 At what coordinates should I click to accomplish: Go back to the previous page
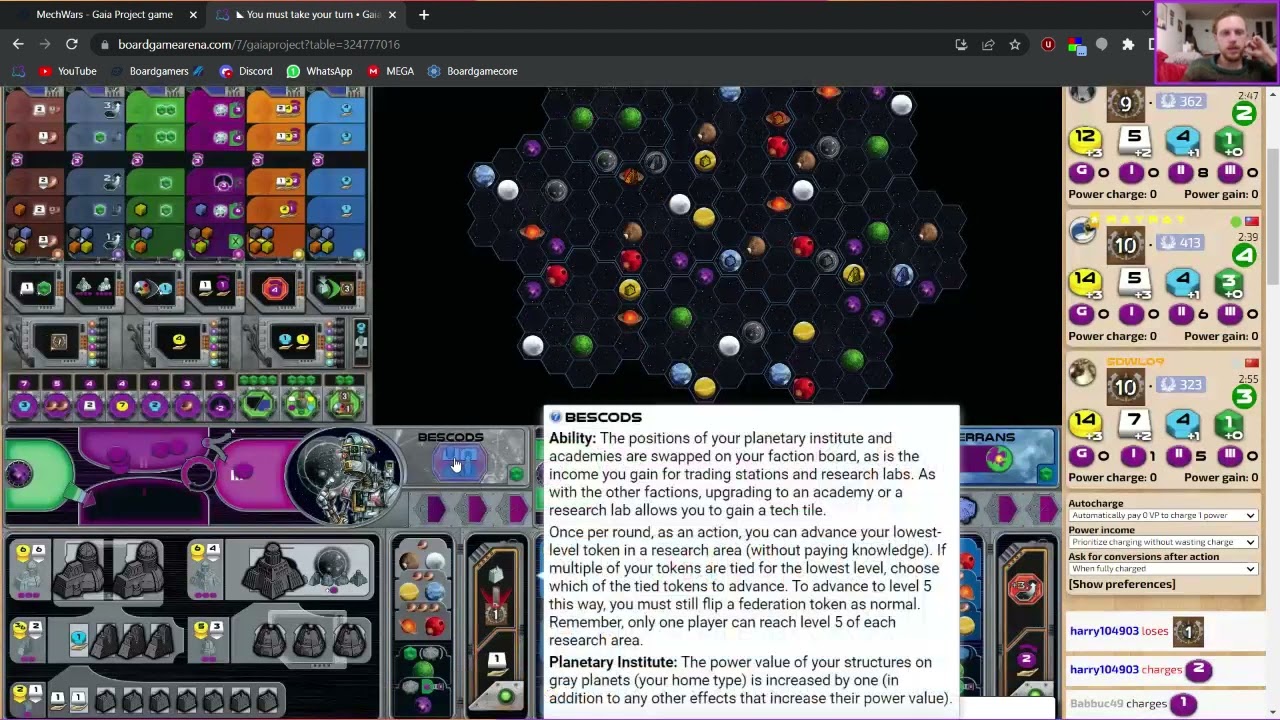coord(18,44)
